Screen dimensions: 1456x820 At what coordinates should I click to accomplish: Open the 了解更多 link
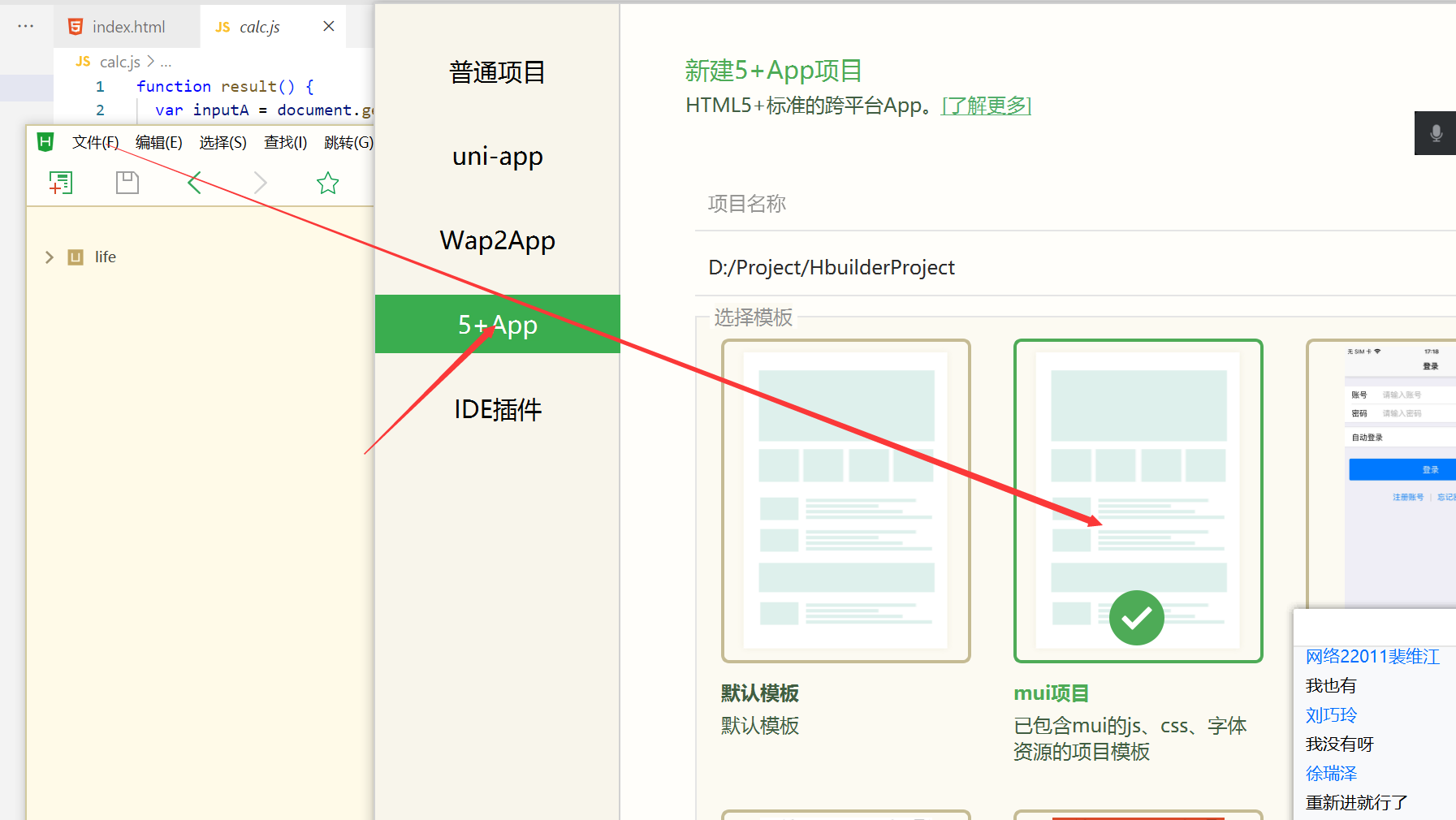click(x=986, y=106)
